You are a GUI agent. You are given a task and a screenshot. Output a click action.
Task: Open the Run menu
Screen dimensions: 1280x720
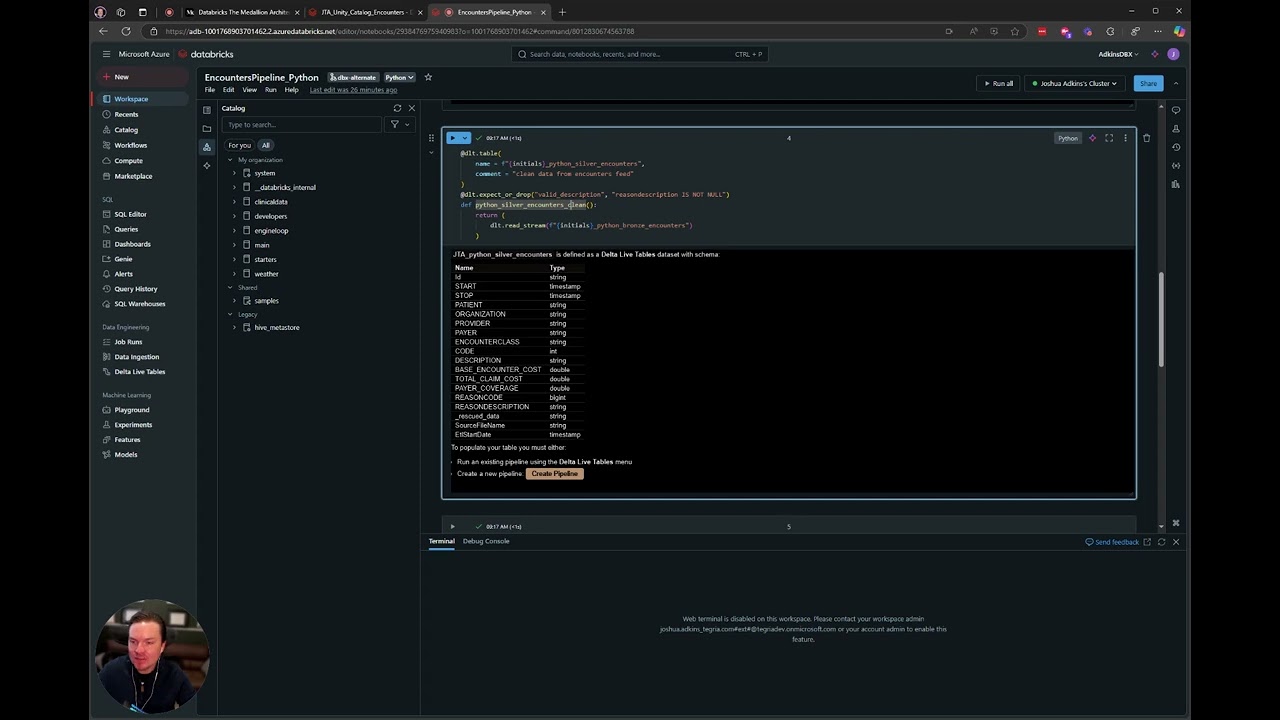click(270, 90)
